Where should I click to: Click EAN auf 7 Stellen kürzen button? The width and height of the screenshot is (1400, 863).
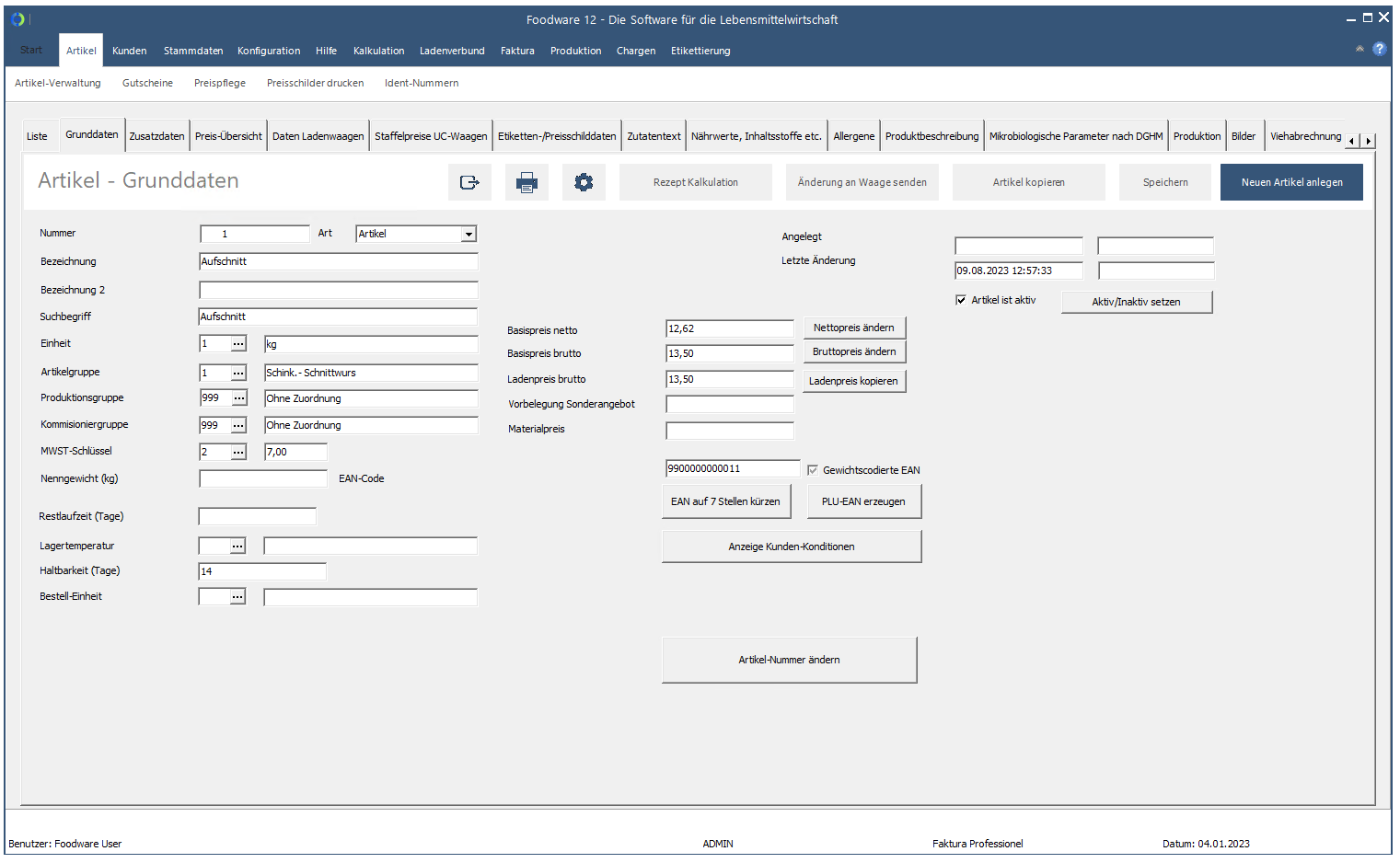pyautogui.click(x=726, y=501)
